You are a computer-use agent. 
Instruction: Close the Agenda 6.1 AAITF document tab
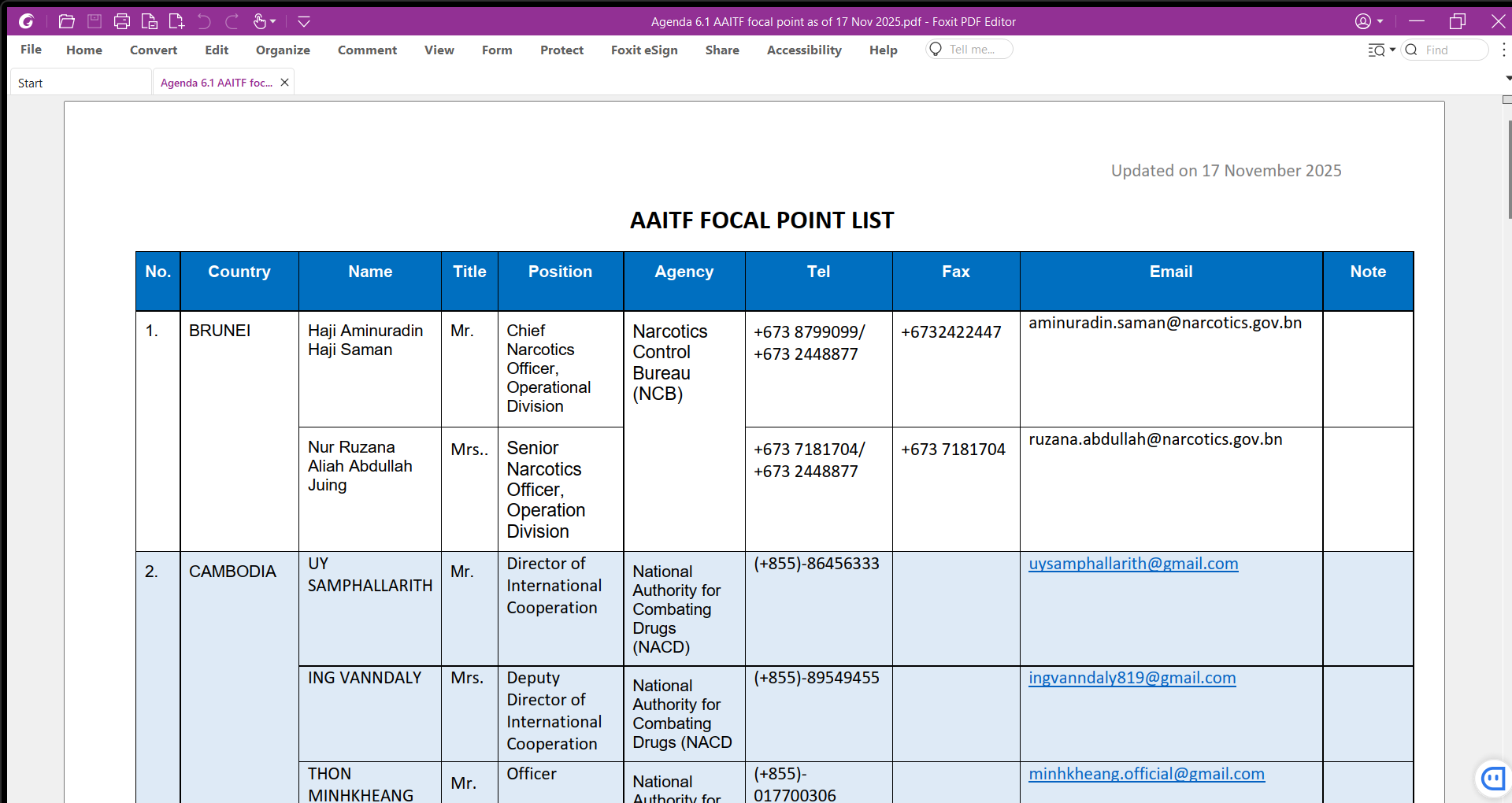(x=284, y=83)
